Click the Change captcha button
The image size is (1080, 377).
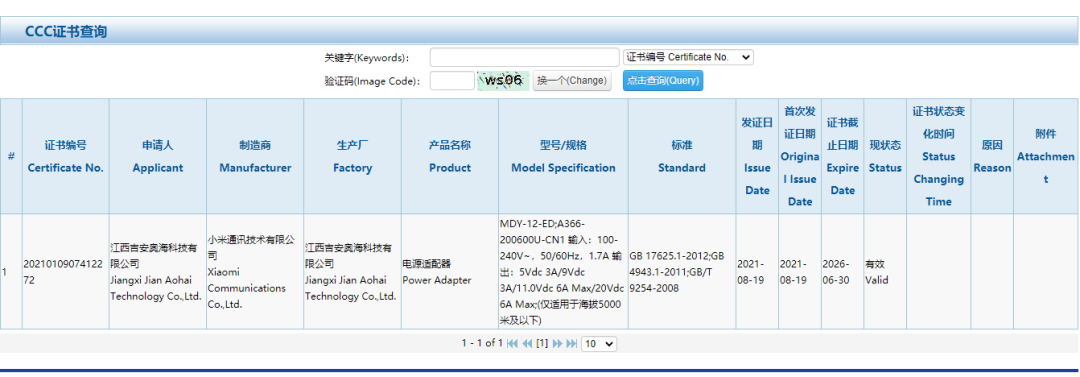coord(572,81)
